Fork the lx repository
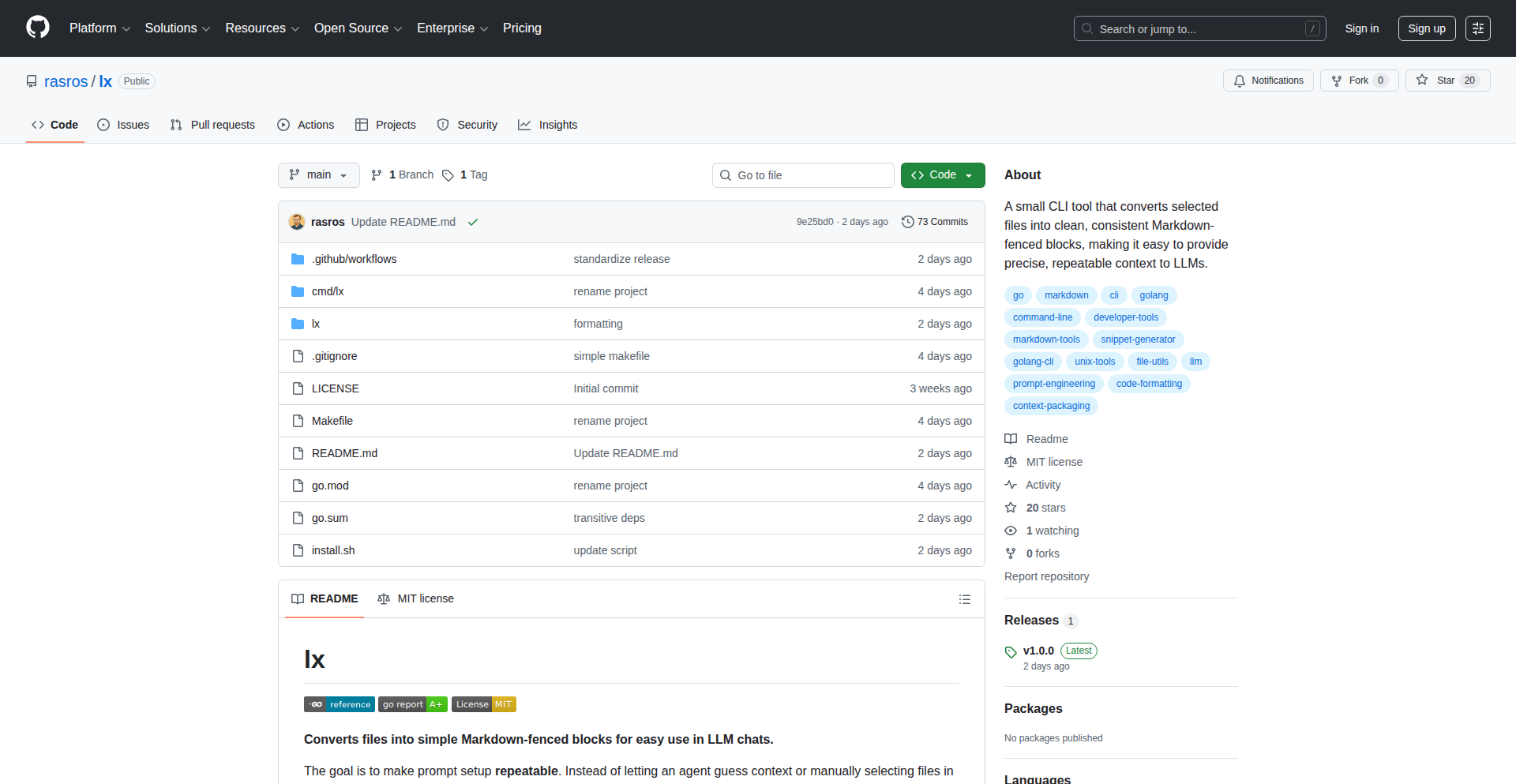 (1358, 81)
